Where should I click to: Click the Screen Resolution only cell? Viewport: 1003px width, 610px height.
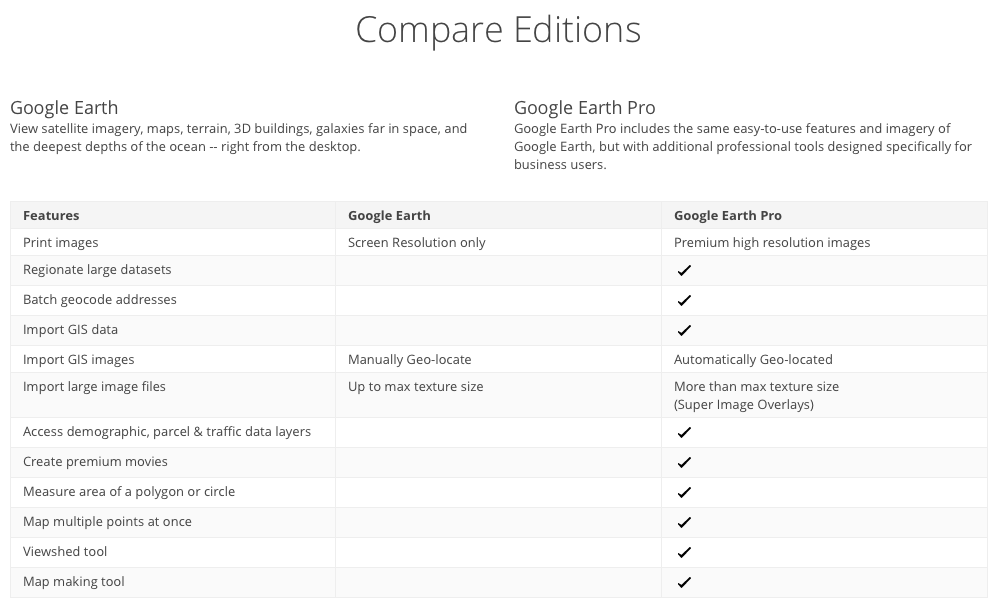(416, 242)
